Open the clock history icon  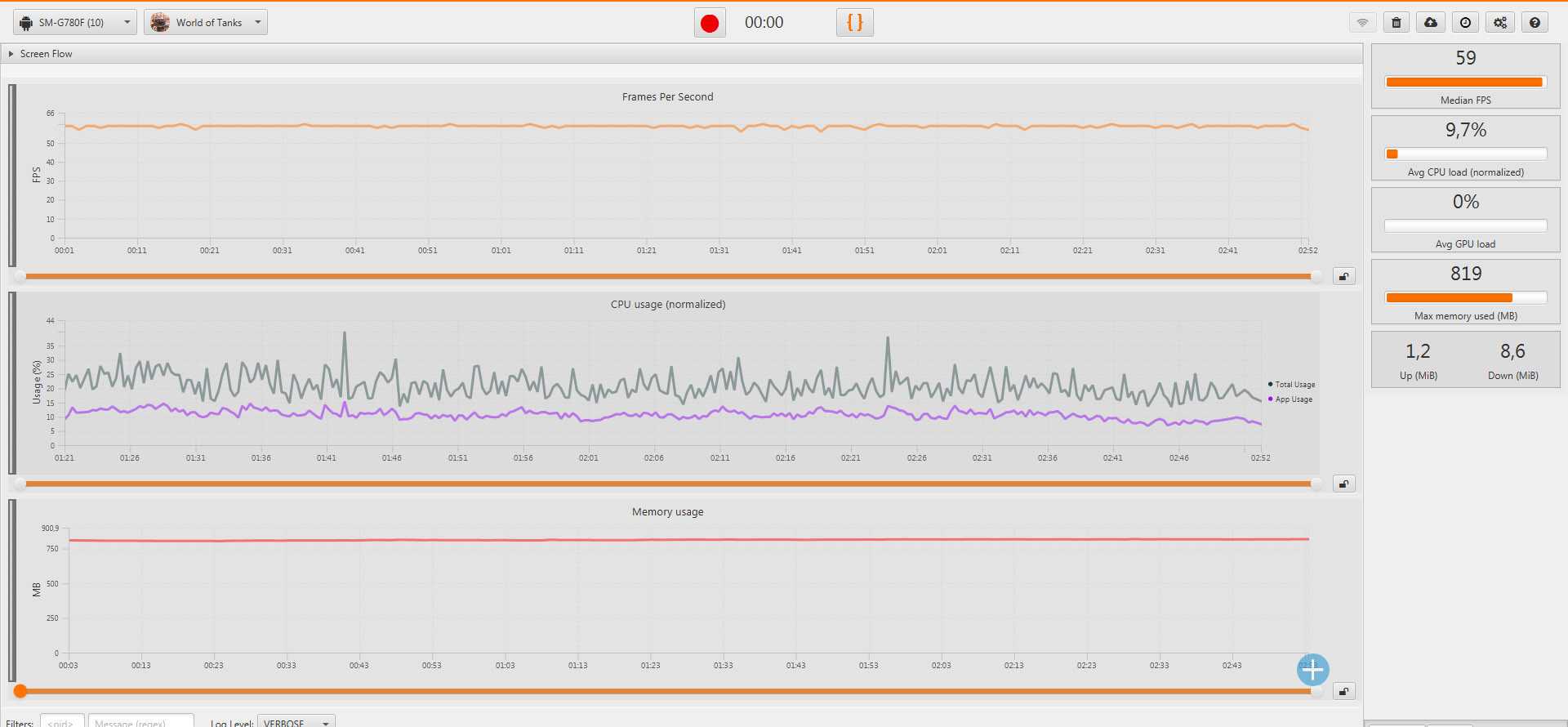pyautogui.click(x=1465, y=23)
